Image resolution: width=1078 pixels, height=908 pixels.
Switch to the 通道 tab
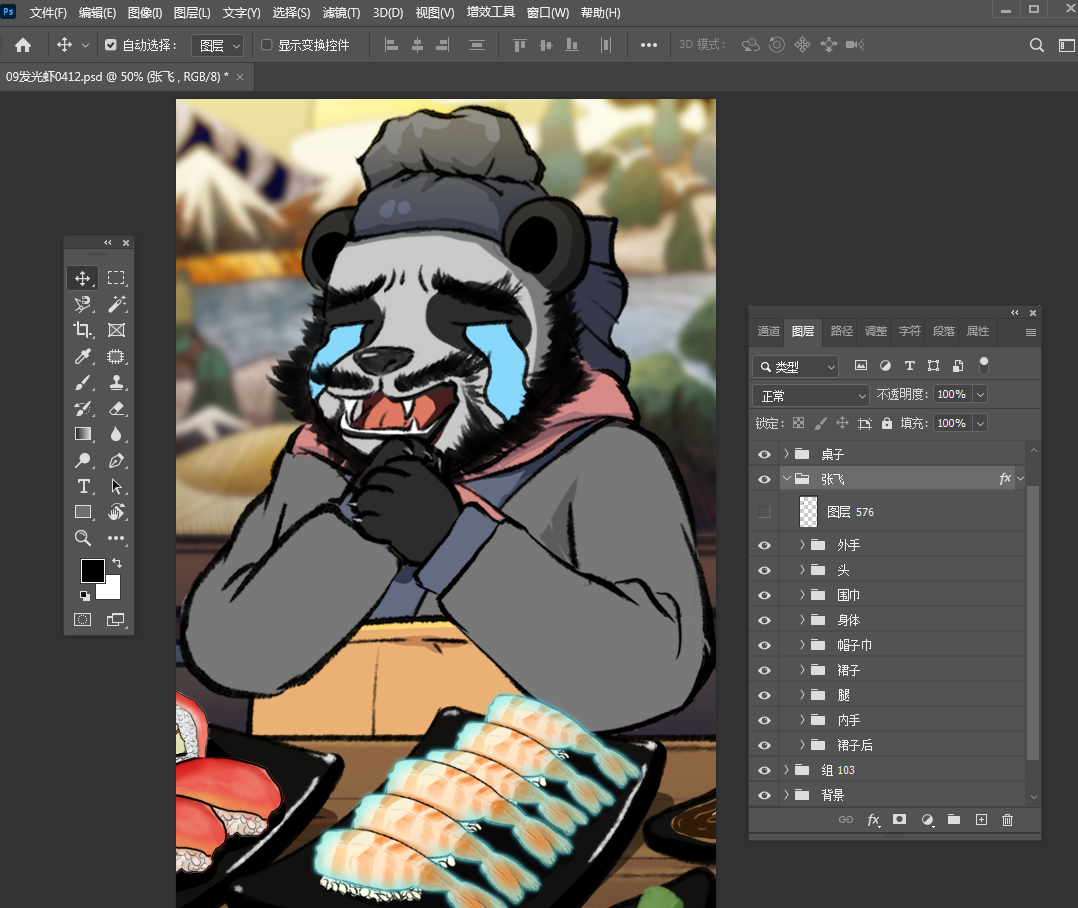[x=769, y=331]
